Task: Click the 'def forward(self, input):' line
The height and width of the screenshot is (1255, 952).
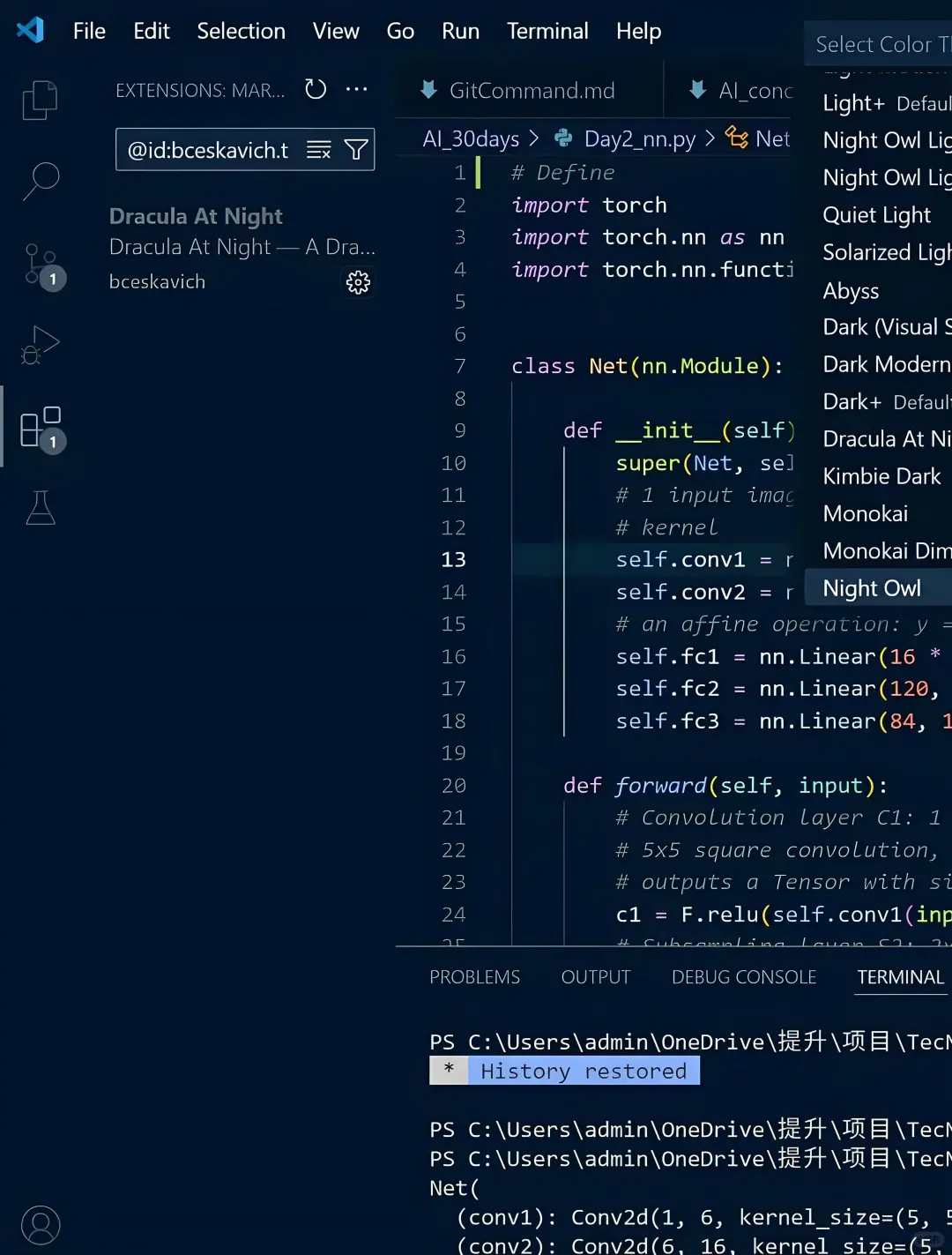Action: click(725, 785)
